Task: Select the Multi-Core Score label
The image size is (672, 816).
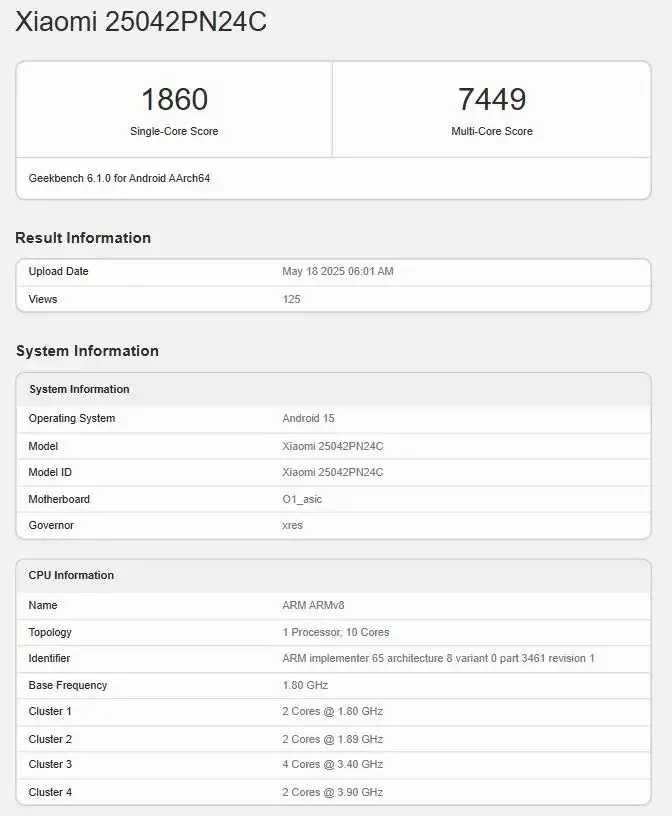Action: click(491, 131)
